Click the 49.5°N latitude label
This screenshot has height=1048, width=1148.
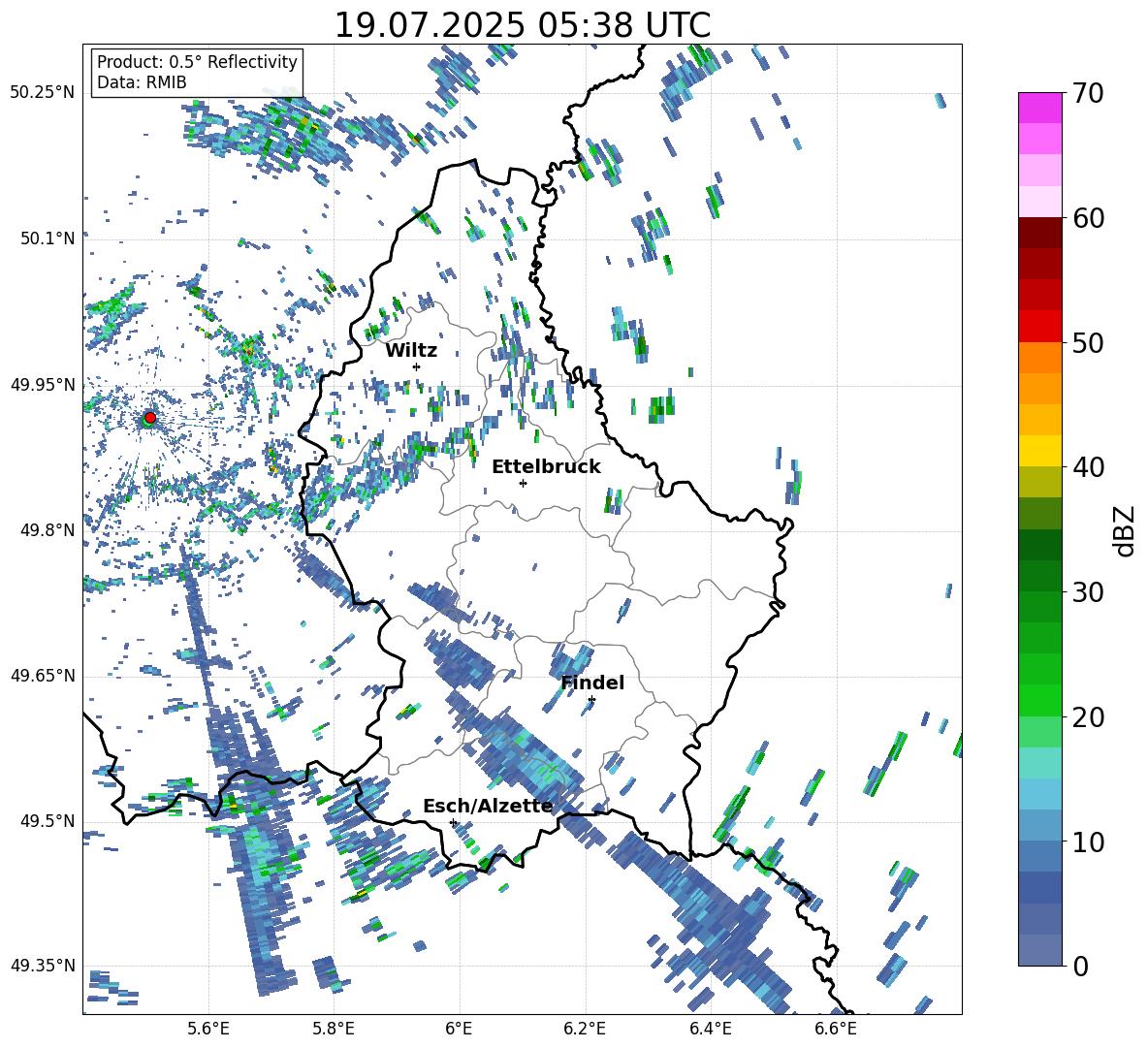coord(48,821)
